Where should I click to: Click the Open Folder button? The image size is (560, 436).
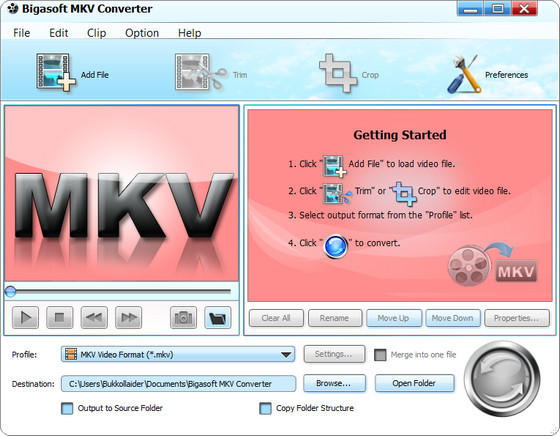(x=414, y=383)
